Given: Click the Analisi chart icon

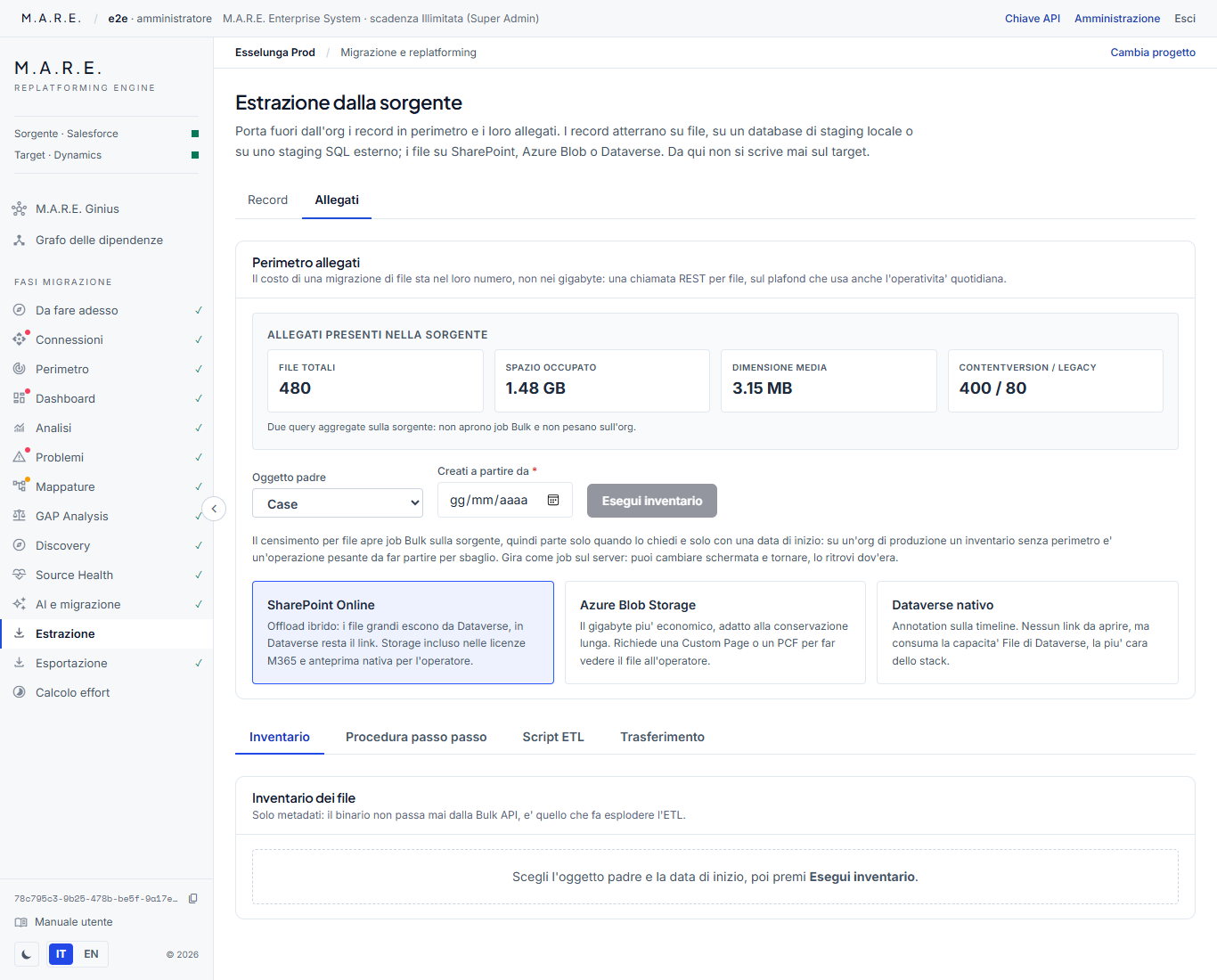Looking at the screenshot, I should [x=19, y=429].
